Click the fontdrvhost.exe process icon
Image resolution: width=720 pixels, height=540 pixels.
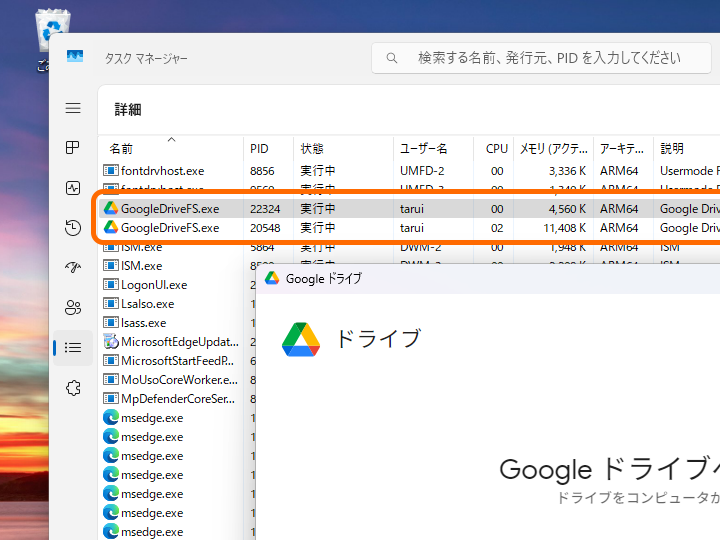pyautogui.click(x=111, y=171)
